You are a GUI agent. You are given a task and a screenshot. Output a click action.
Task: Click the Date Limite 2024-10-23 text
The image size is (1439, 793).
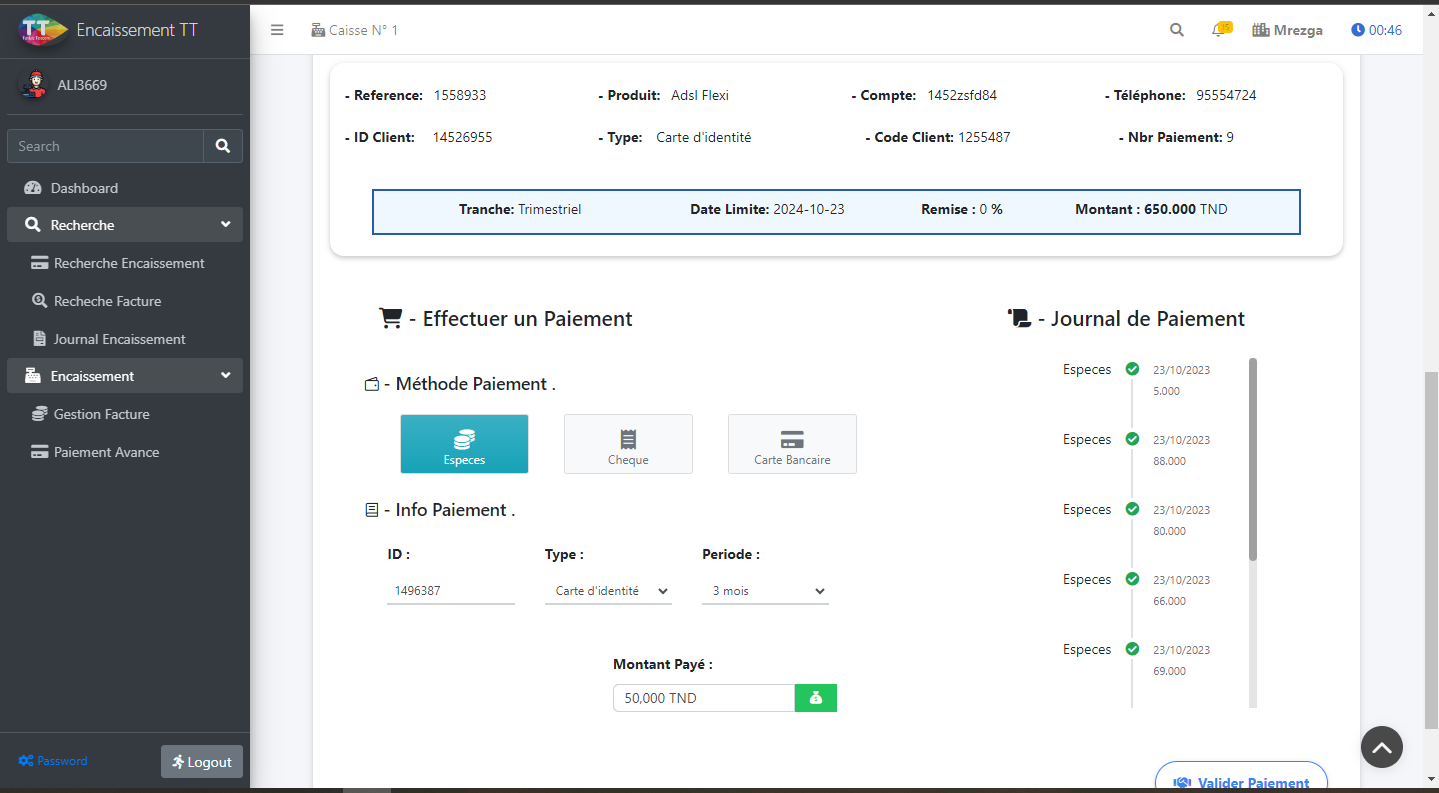[767, 210]
